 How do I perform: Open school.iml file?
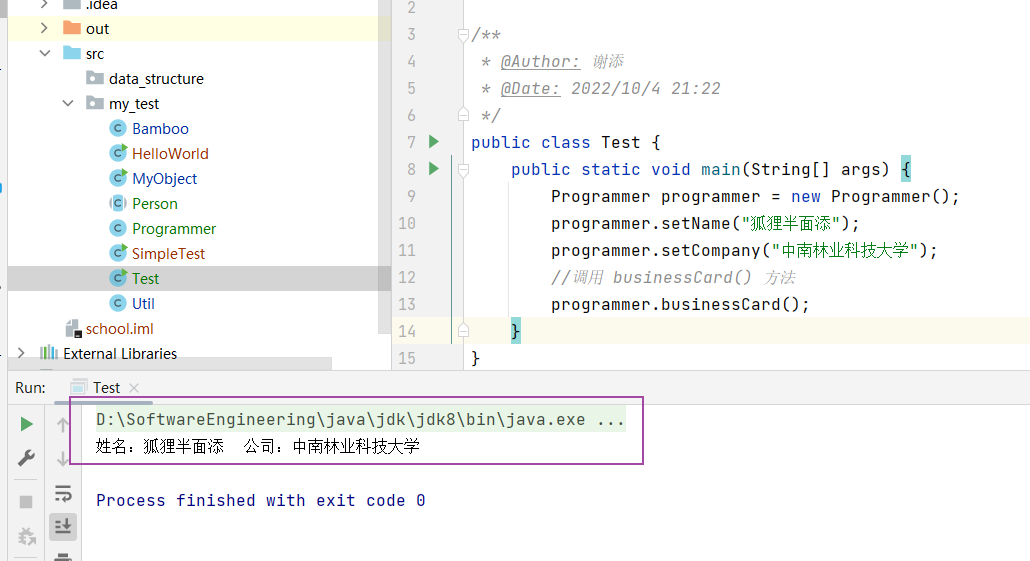point(120,328)
